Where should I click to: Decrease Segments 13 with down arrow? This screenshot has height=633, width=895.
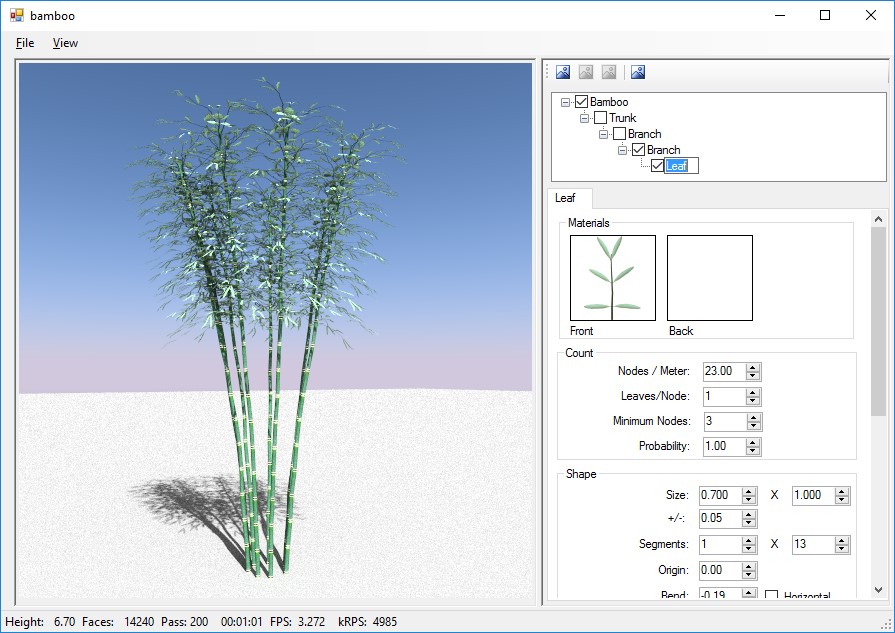[842, 549]
